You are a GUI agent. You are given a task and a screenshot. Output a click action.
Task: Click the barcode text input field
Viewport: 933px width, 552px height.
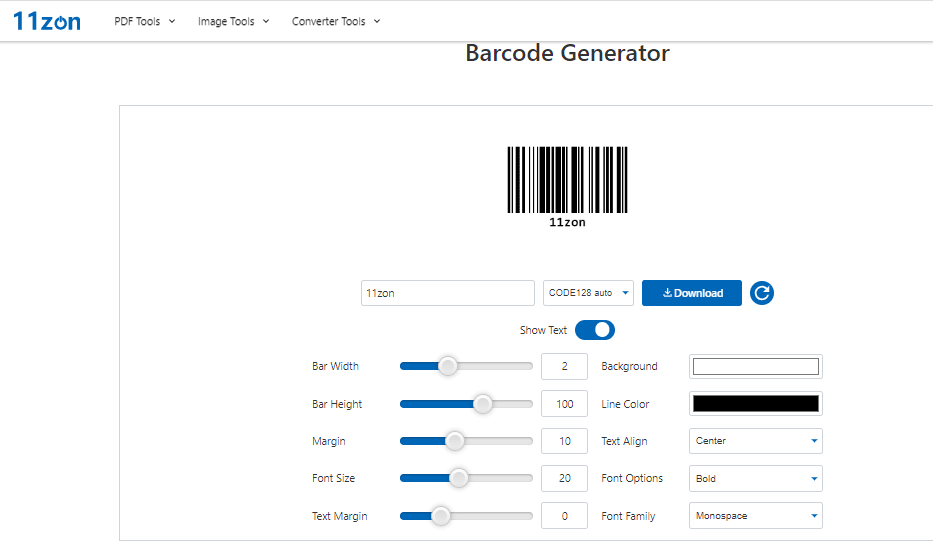coord(448,293)
